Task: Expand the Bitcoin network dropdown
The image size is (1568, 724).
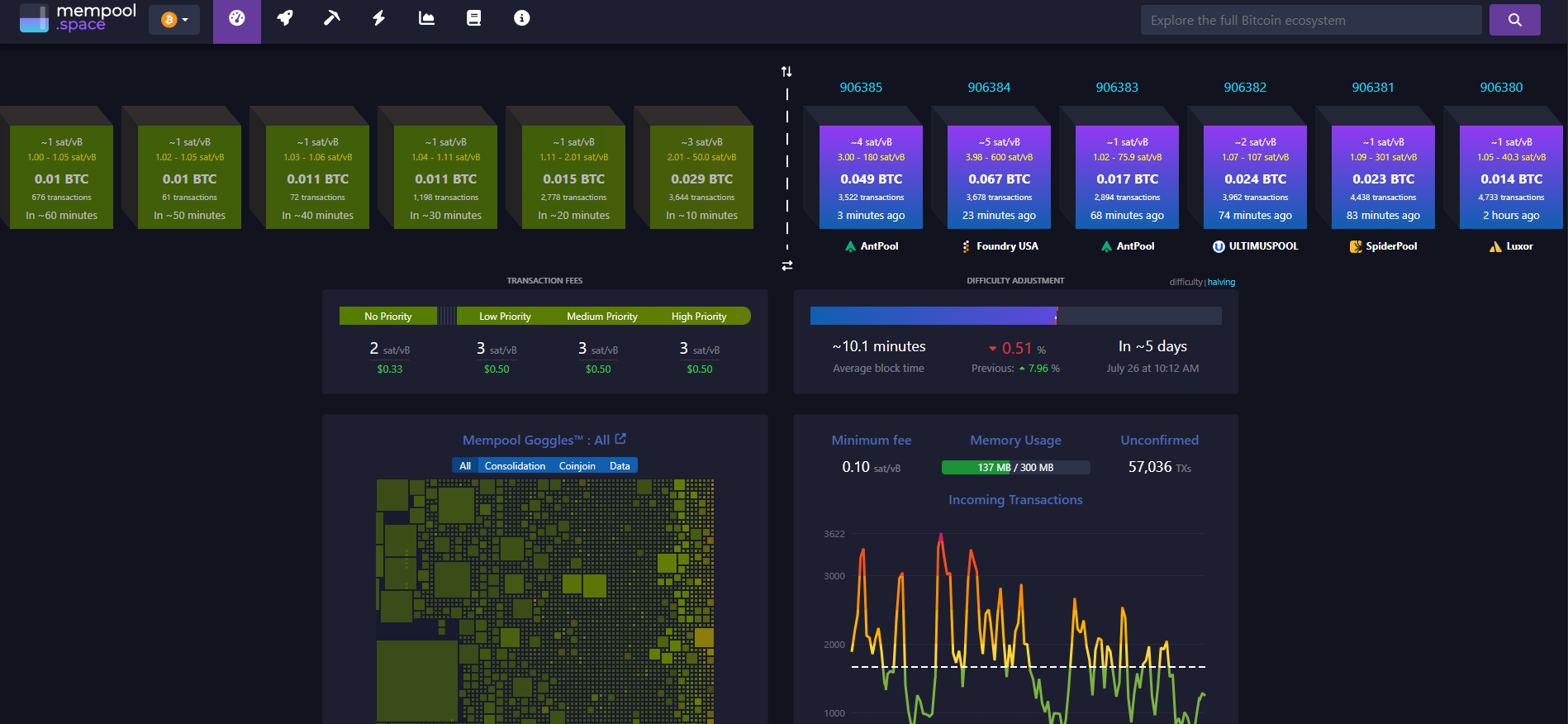Action: (174, 20)
